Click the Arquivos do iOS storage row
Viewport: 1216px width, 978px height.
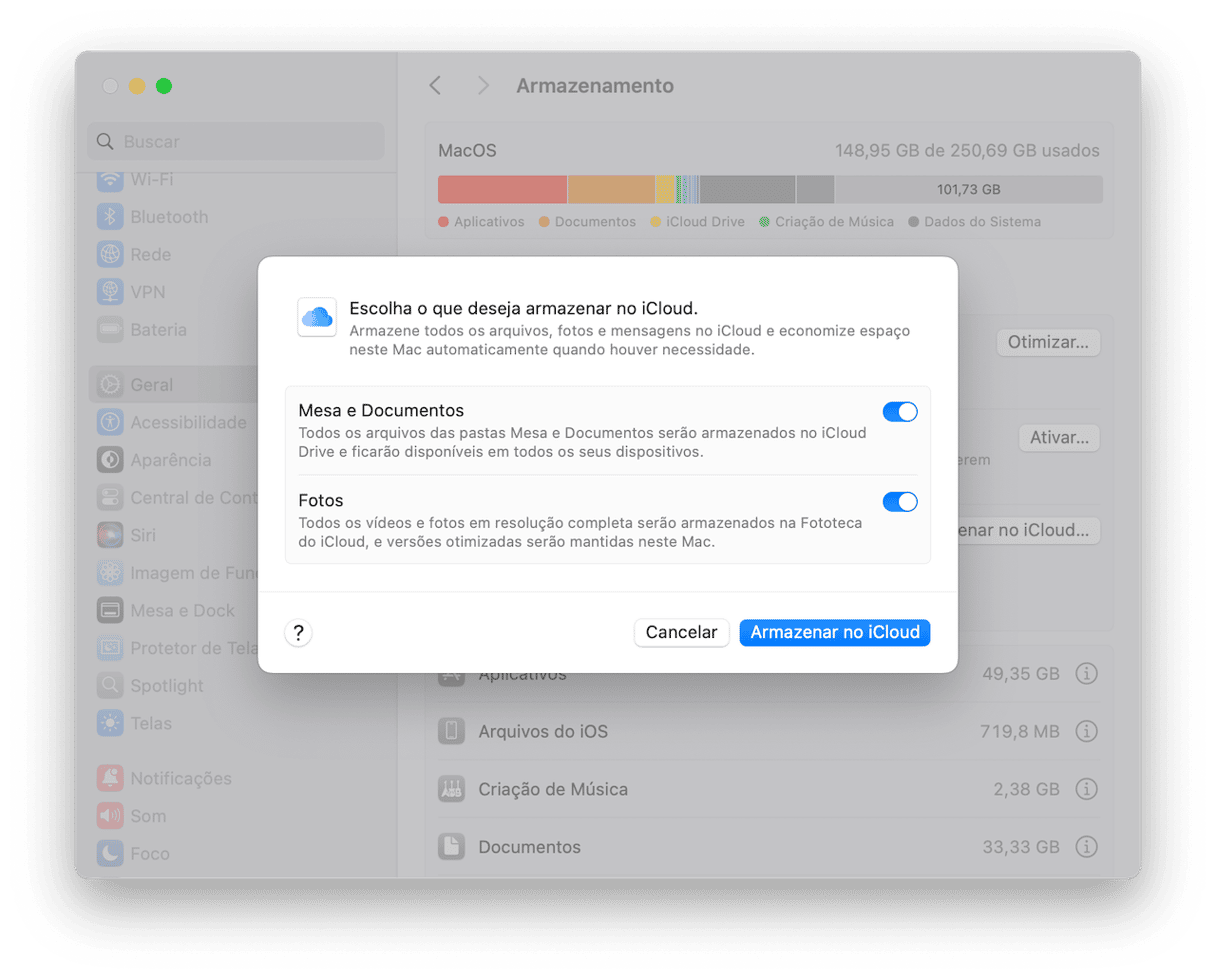pos(768,732)
